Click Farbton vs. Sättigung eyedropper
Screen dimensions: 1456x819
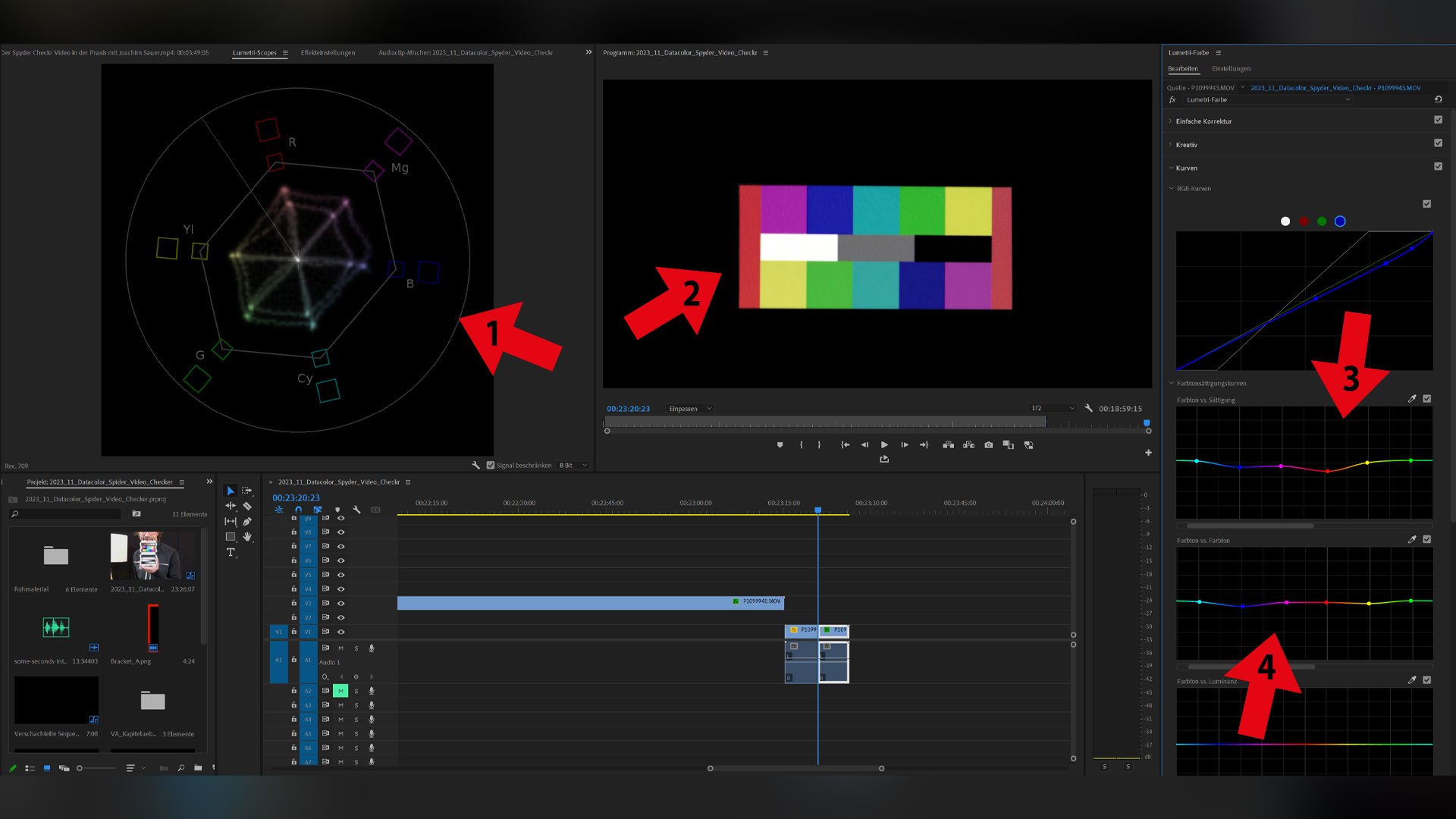[x=1411, y=399]
